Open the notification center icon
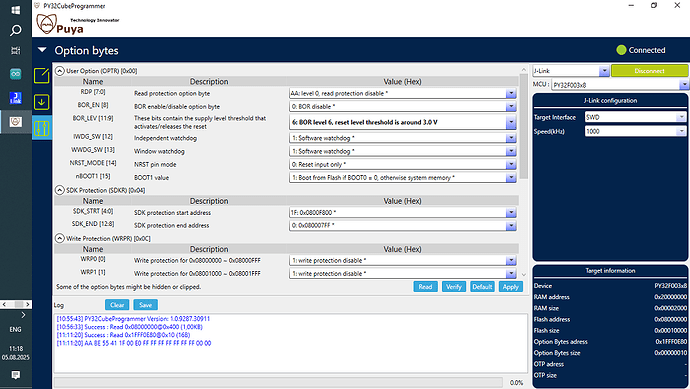Screen dimensions: 690x389 pos(15,375)
